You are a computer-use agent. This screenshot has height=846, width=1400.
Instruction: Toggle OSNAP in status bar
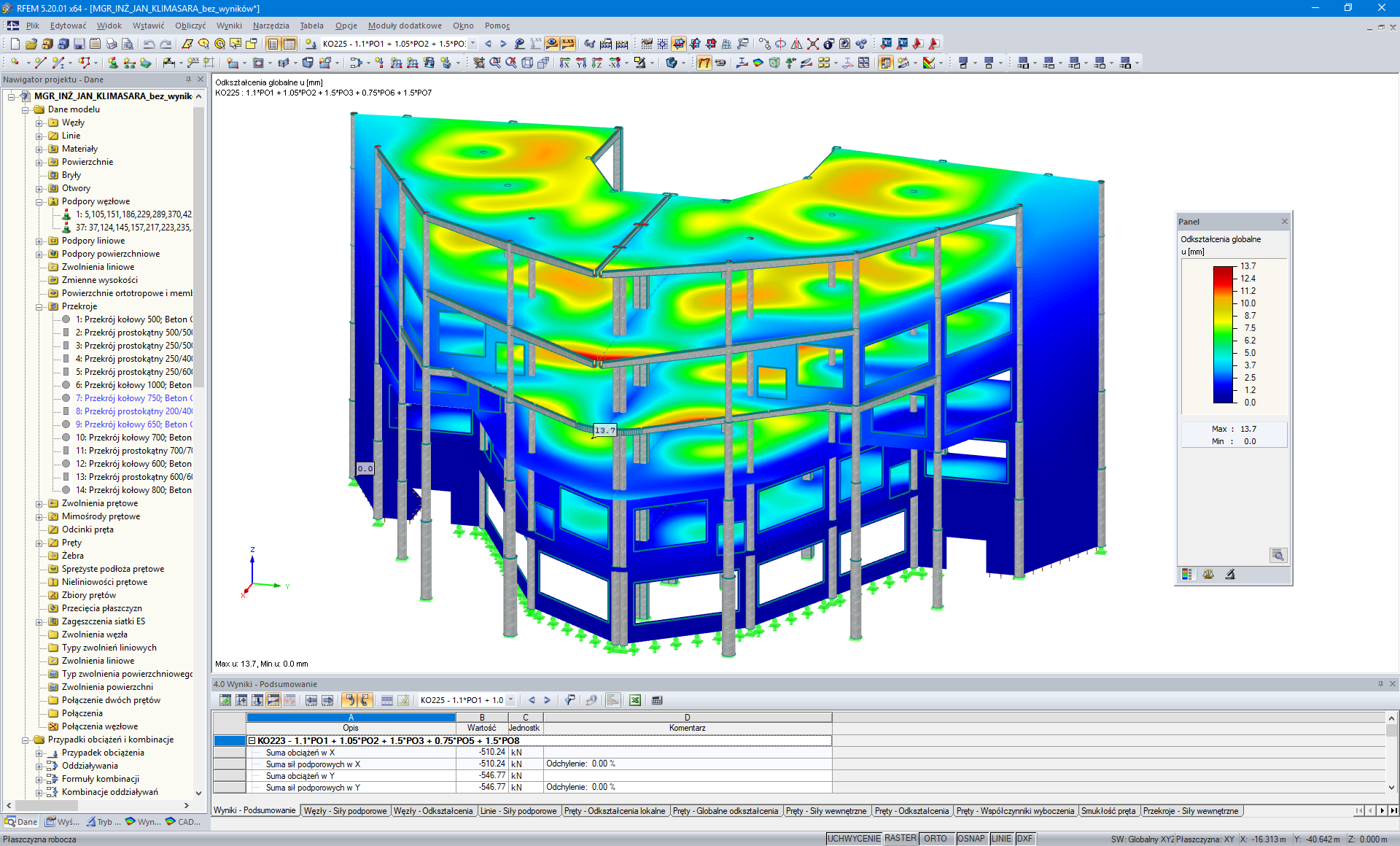tap(971, 839)
